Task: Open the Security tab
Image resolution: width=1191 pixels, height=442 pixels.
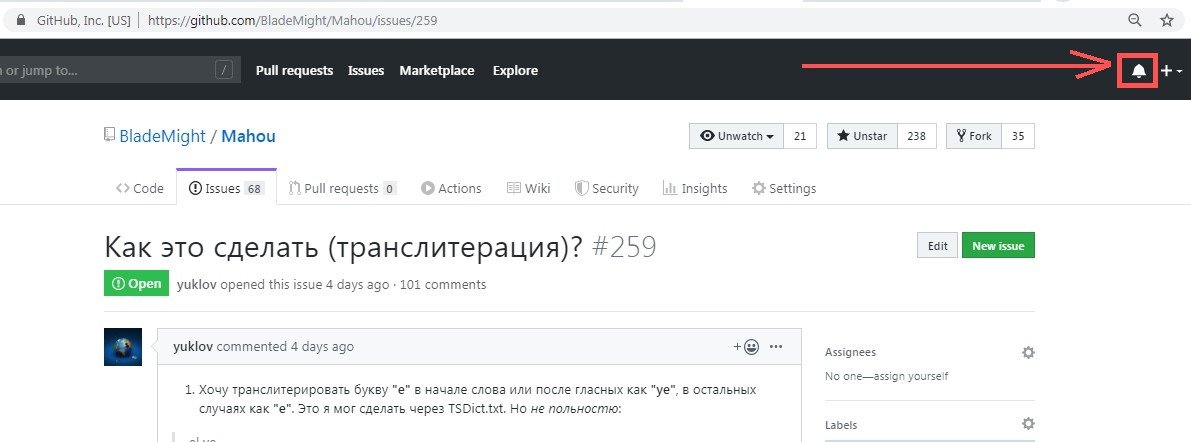Action: (x=607, y=188)
